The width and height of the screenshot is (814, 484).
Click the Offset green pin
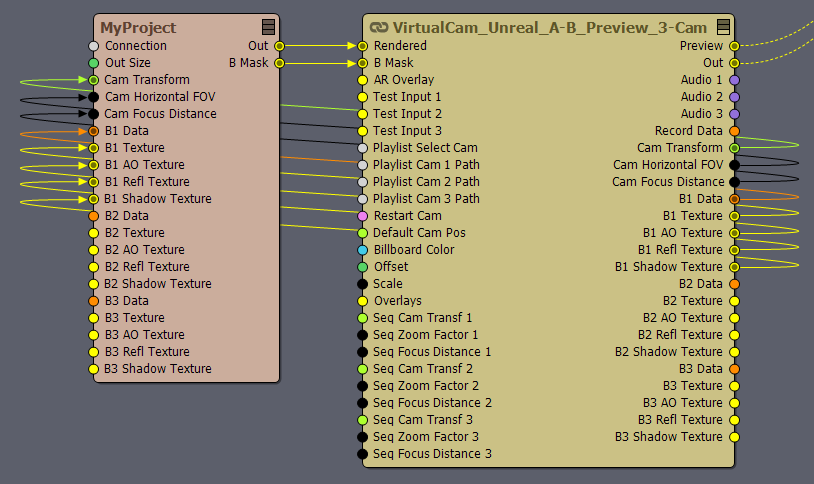pyautogui.click(x=363, y=267)
